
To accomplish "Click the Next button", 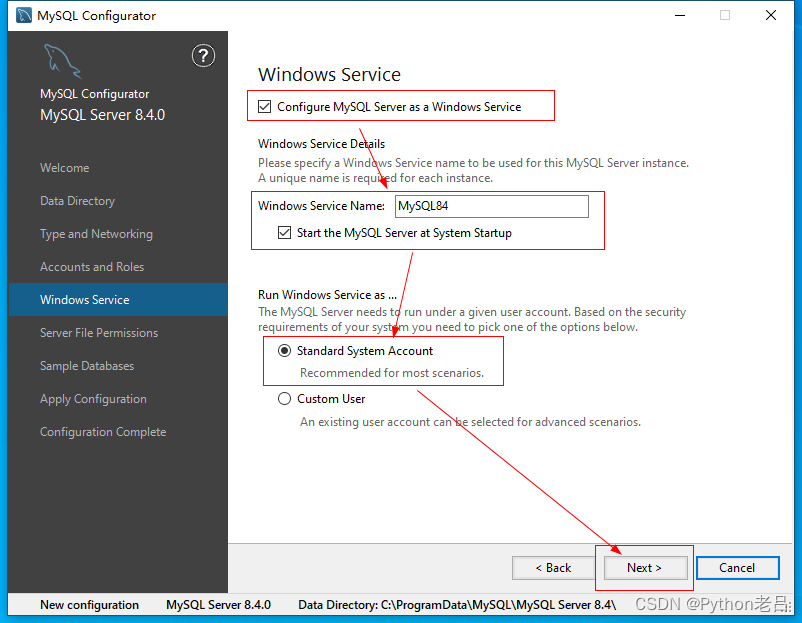I will [645, 568].
